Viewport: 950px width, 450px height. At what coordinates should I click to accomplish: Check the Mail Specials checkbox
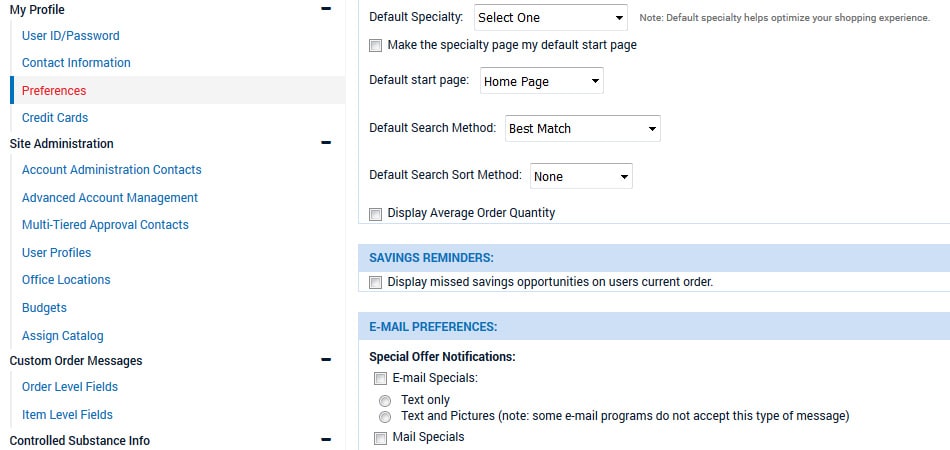point(380,438)
